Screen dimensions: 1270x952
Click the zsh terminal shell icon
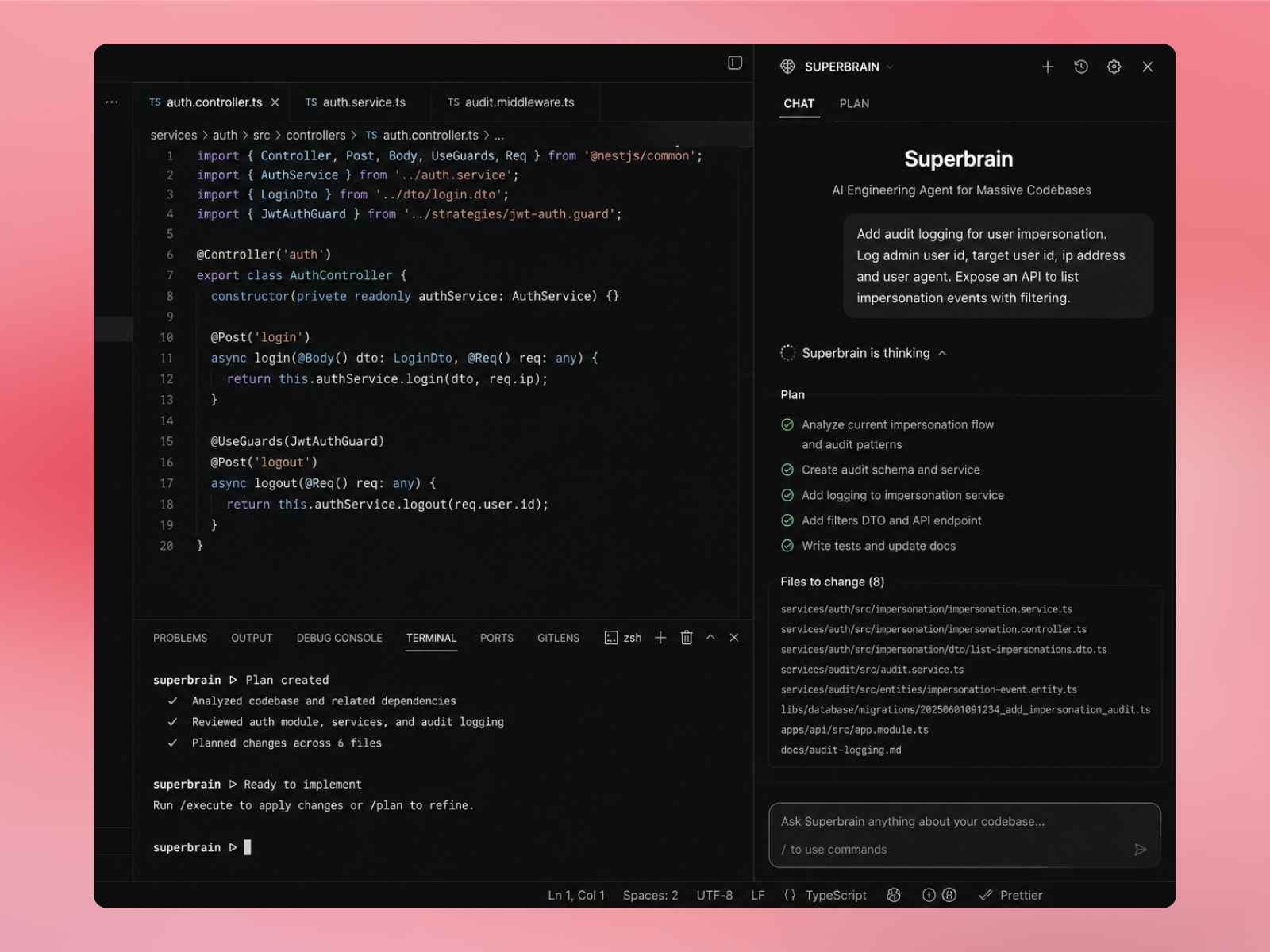(611, 638)
